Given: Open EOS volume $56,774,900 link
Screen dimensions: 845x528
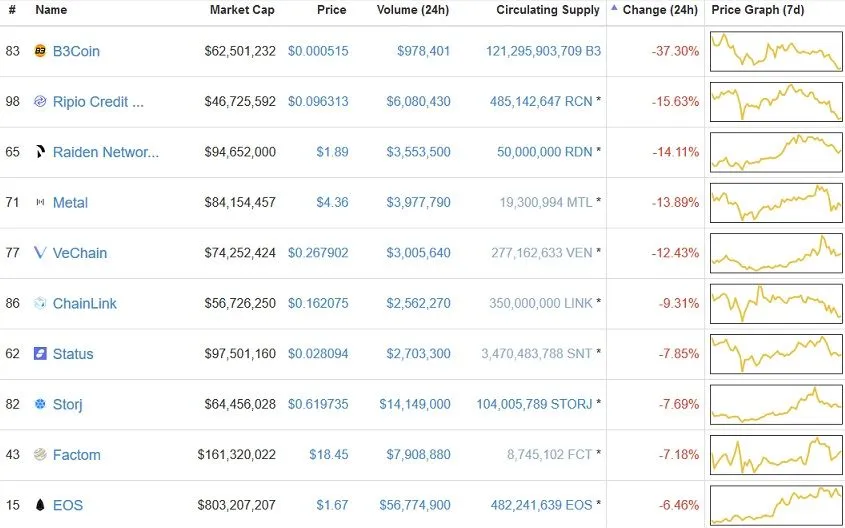Looking at the screenshot, I should pos(415,505).
